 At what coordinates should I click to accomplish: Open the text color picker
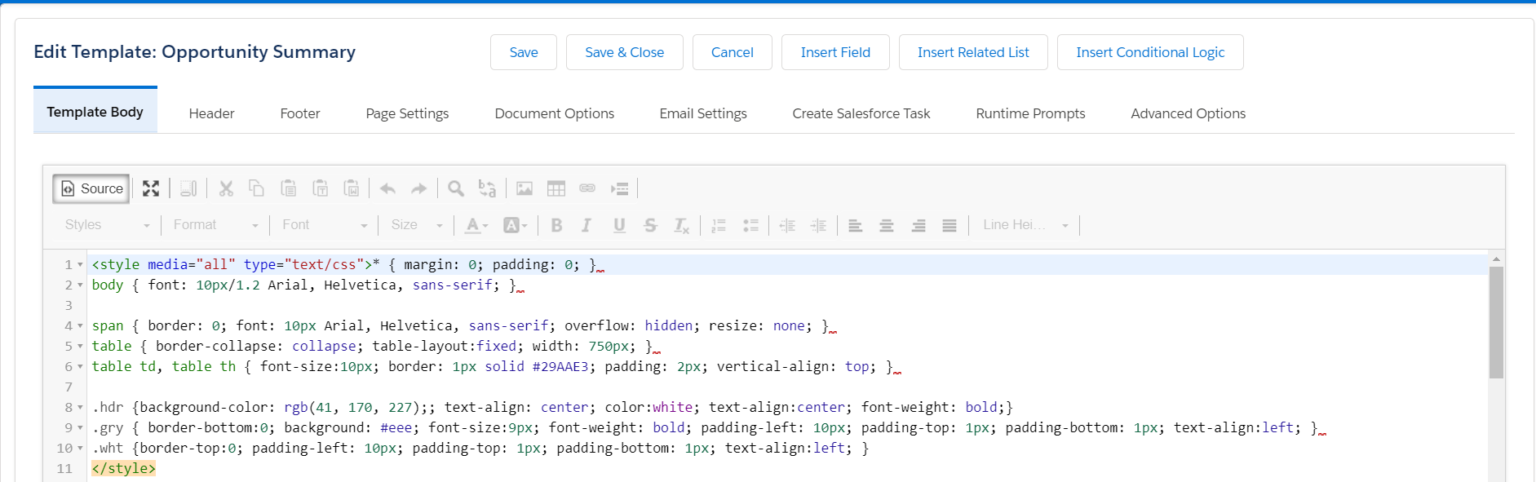pyautogui.click(x=476, y=225)
